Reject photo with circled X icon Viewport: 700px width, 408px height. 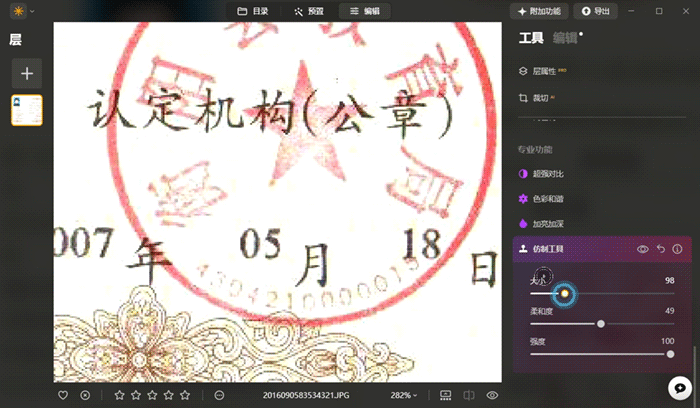[85, 395]
